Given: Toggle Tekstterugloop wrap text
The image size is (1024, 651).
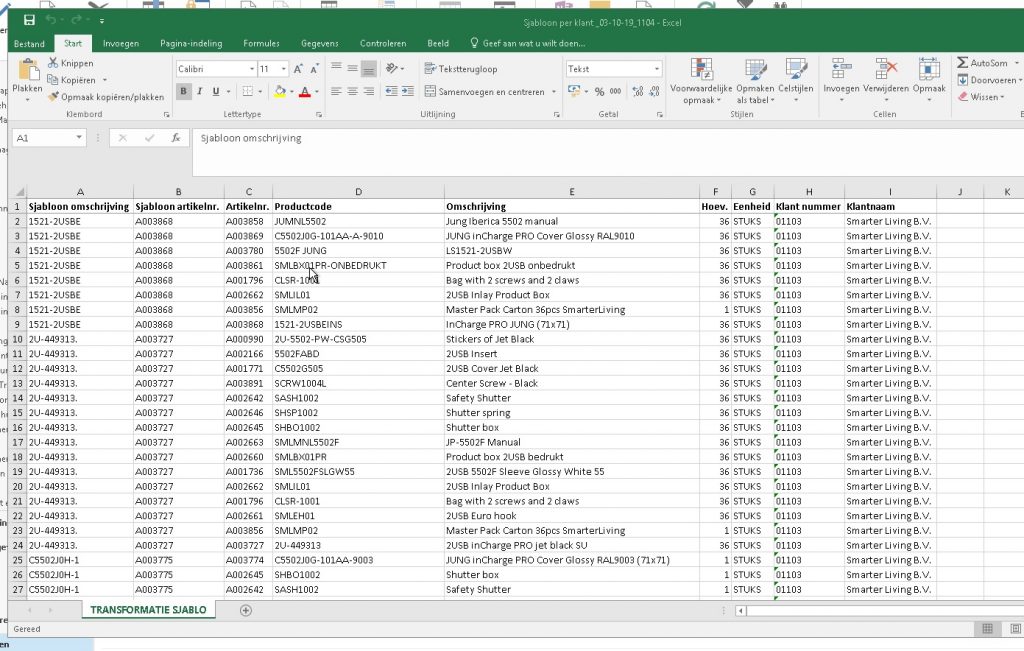Looking at the screenshot, I should tap(460, 69).
